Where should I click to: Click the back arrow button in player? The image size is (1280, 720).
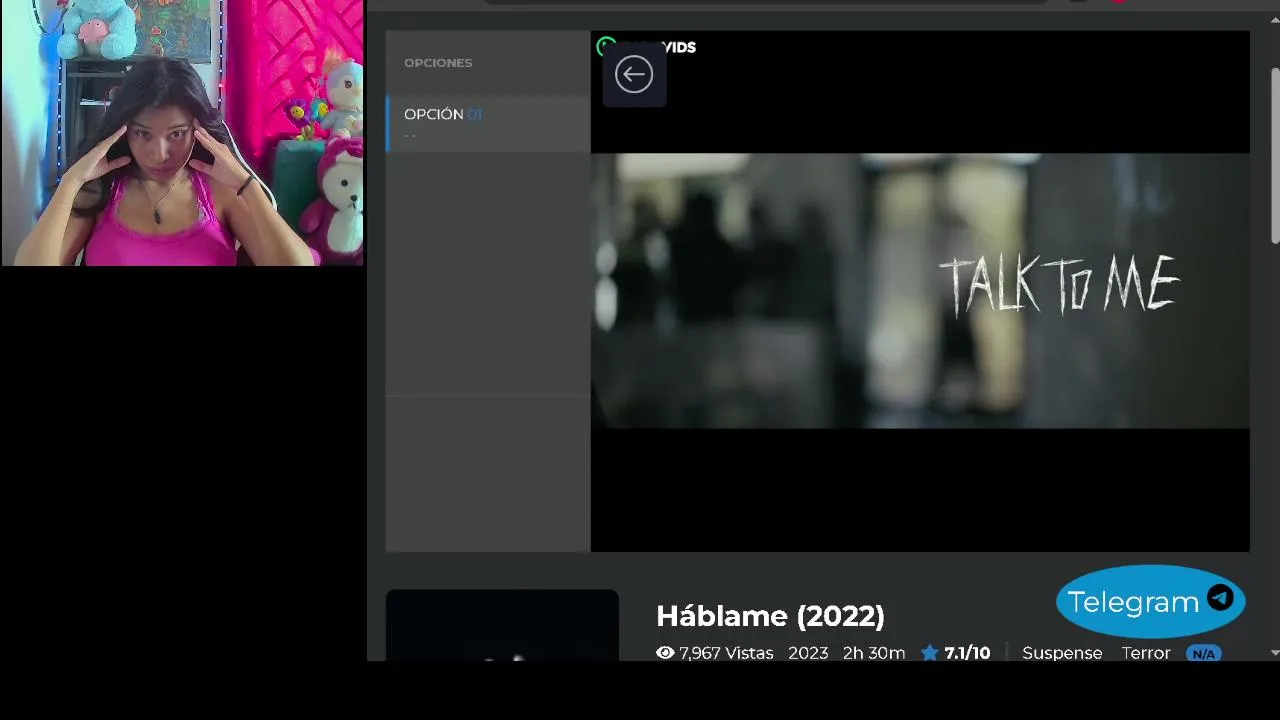[x=634, y=74]
